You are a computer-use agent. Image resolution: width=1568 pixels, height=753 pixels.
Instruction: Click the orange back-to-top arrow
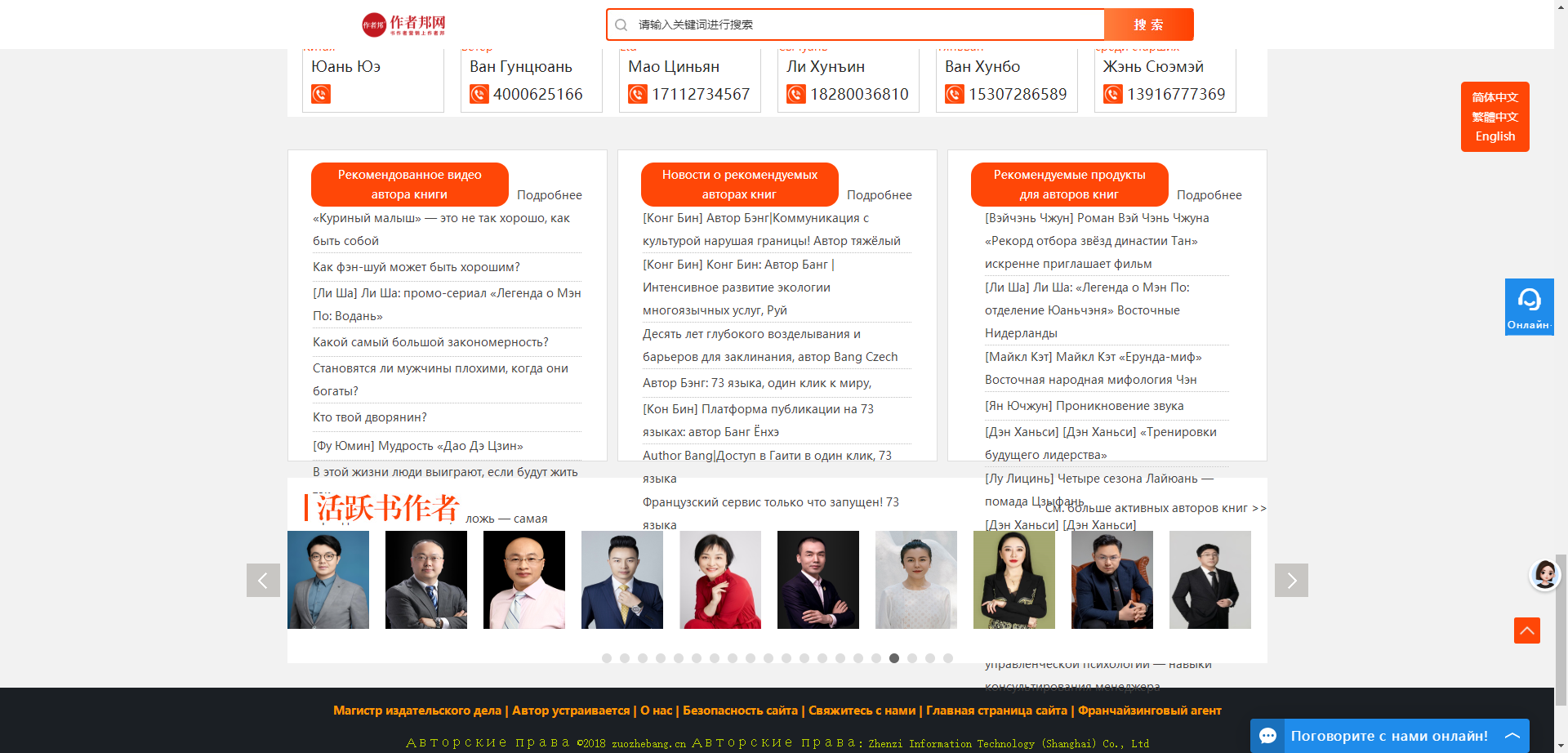(1526, 630)
